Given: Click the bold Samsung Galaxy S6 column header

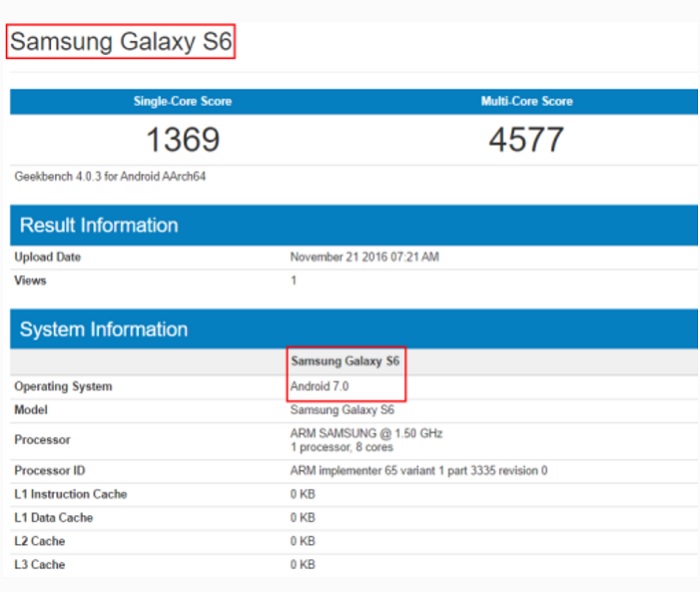Looking at the screenshot, I should click(x=344, y=361).
